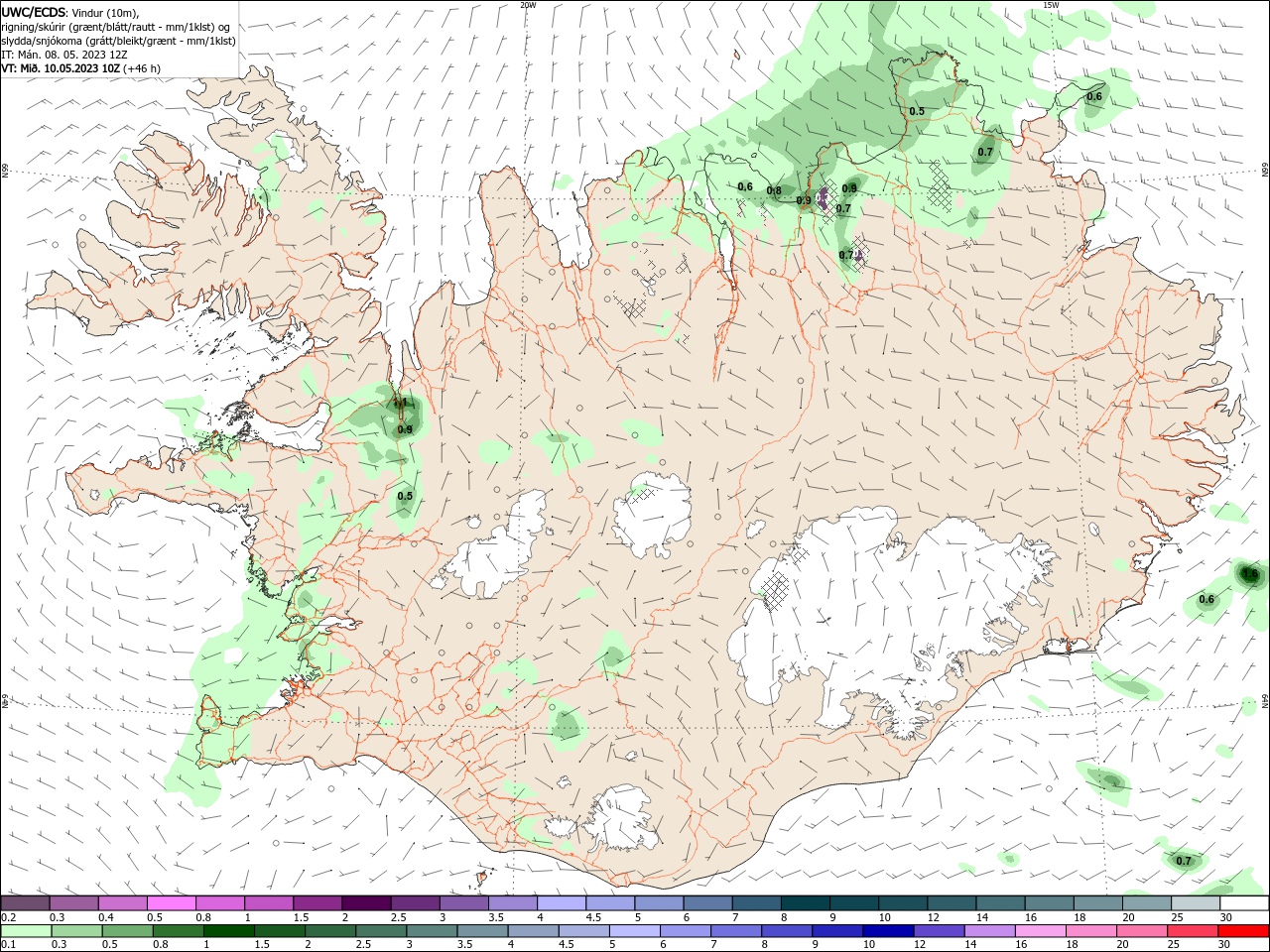Click the 0.1 tick label on the lower scale
1270x952 pixels.
point(9,945)
